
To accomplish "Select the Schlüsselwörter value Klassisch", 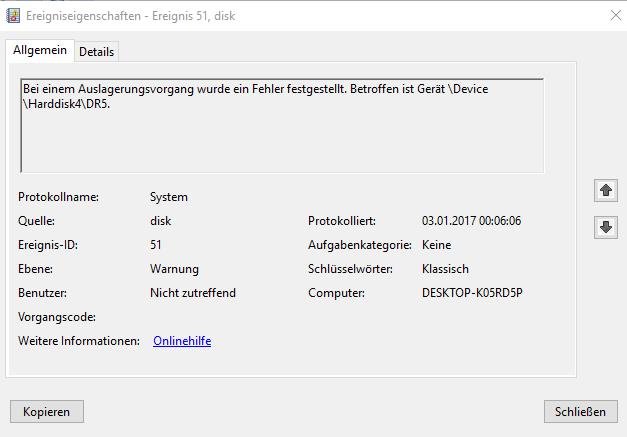I will (x=445, y=269).
